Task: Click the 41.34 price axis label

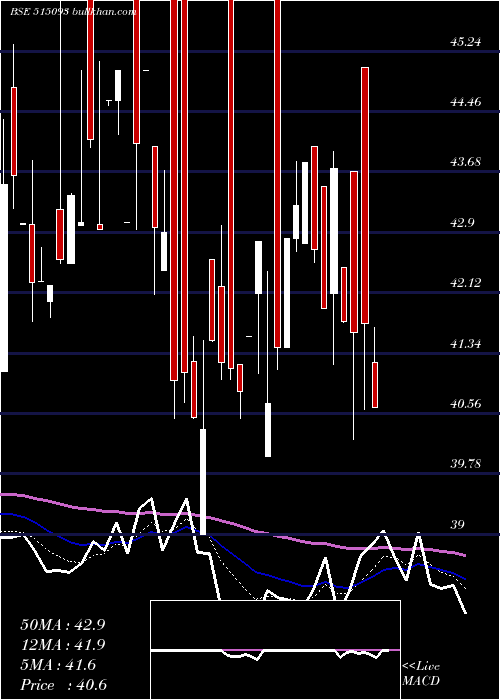Action: 466,344
